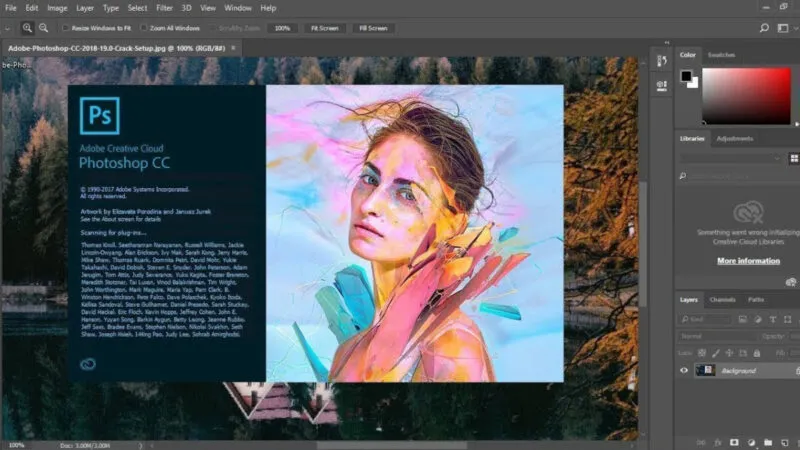
Task: Open status bar document info arrow
Action: (140, 445)
